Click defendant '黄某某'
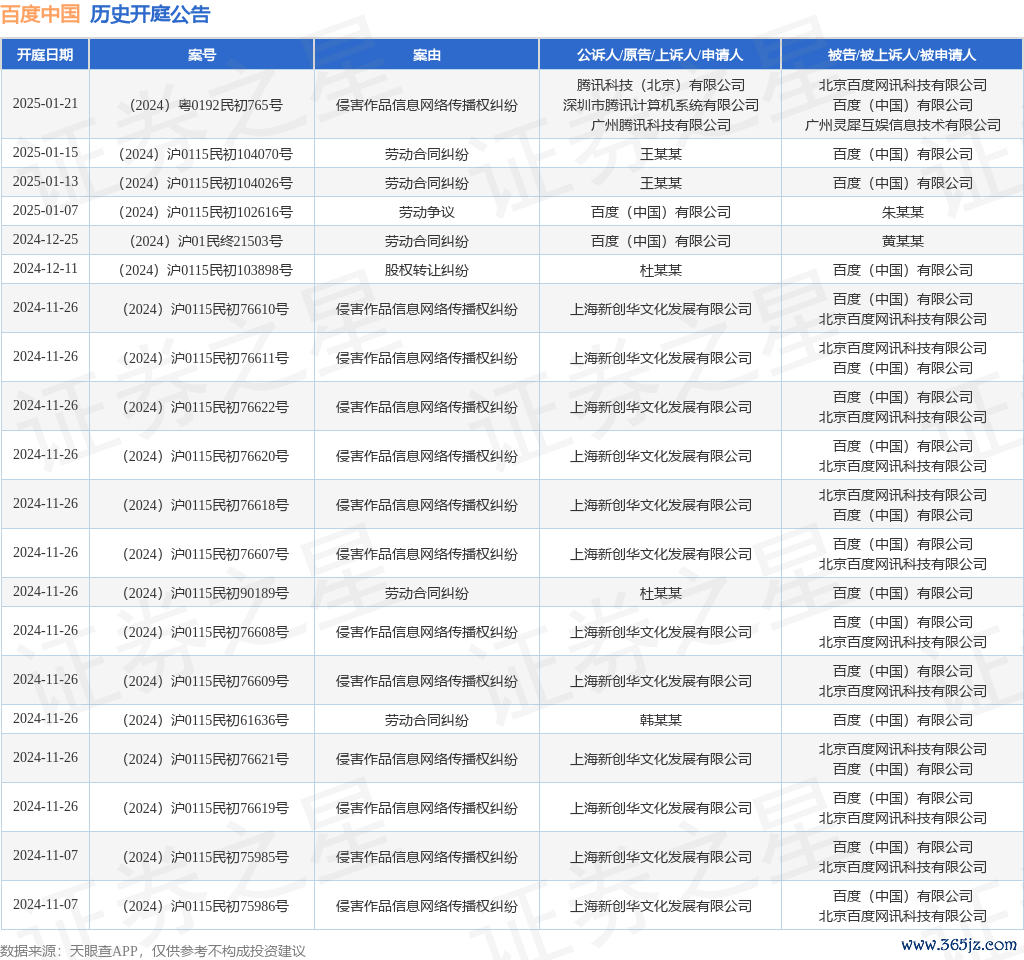1024x960 pixels. coord(903,242)
